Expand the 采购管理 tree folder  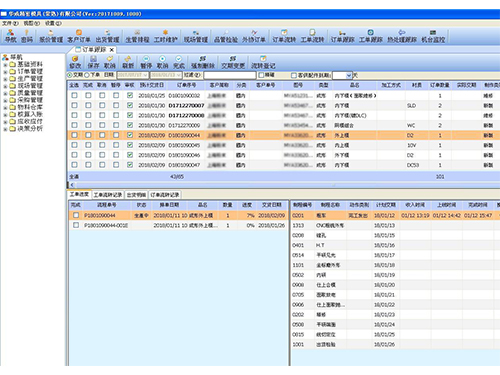point(5,100)
